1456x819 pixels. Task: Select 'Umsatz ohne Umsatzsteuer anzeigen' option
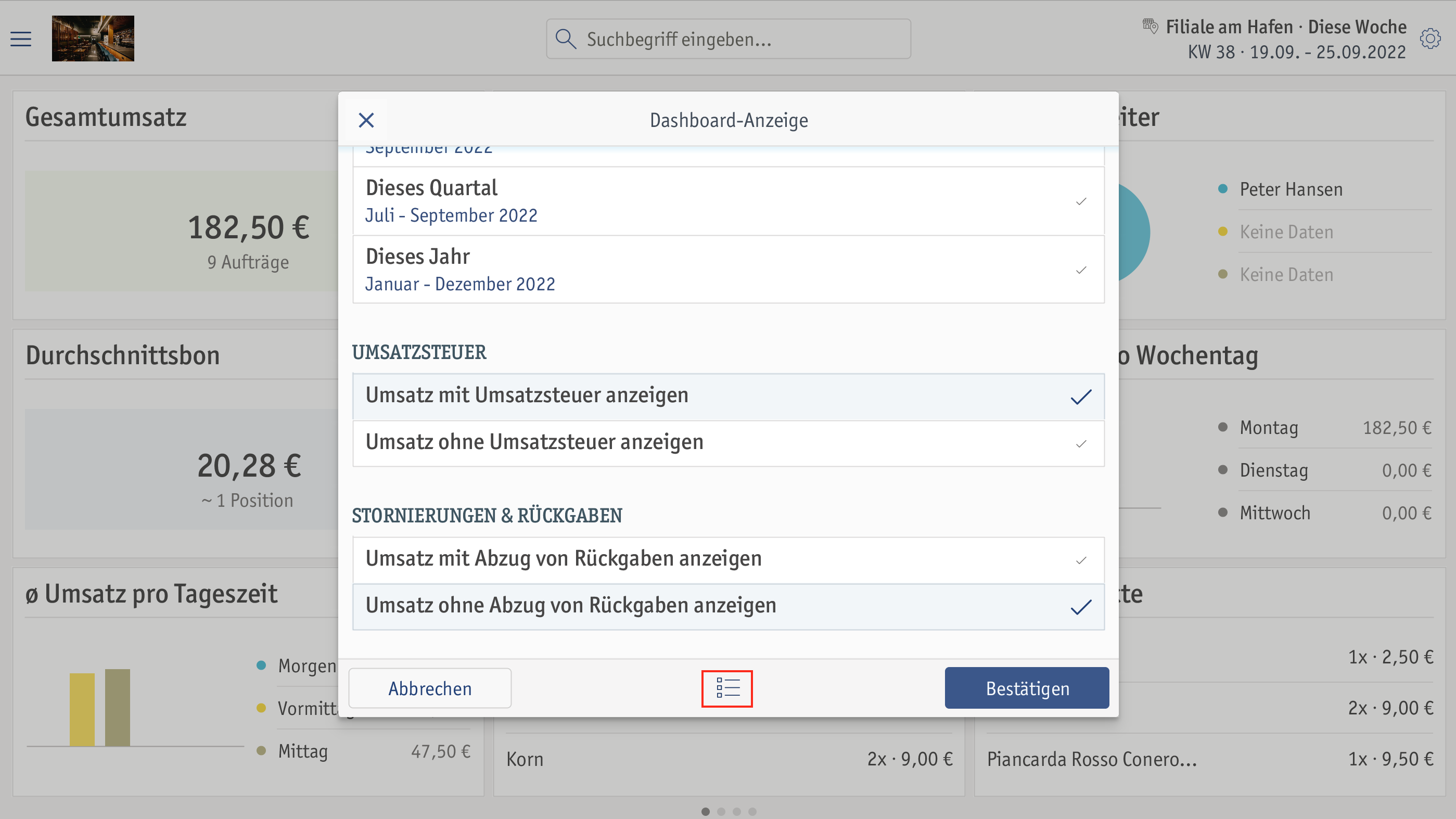point(728,442)
